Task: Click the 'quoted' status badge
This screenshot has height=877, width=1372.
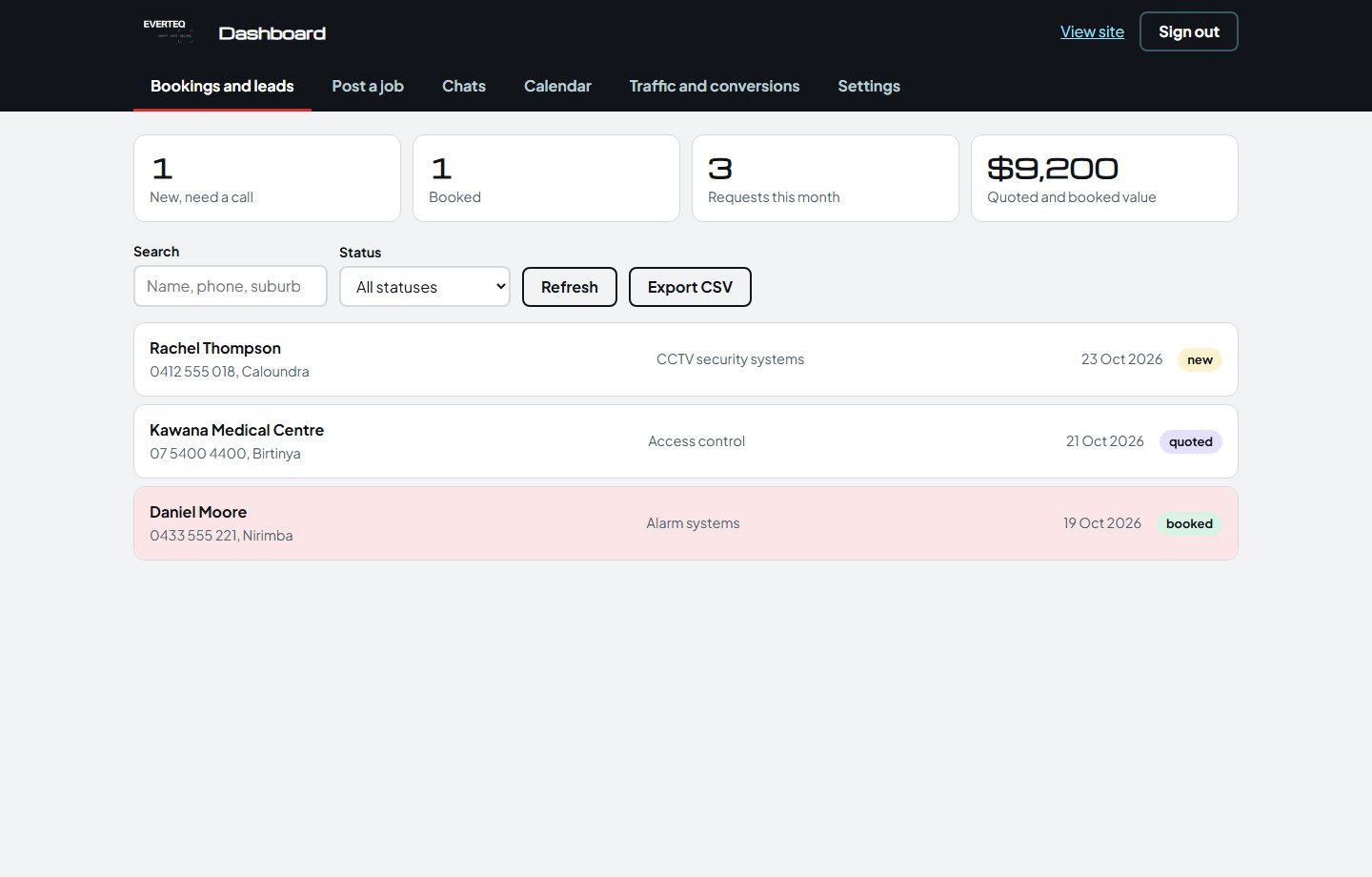Action: [x=1190, y=441]
